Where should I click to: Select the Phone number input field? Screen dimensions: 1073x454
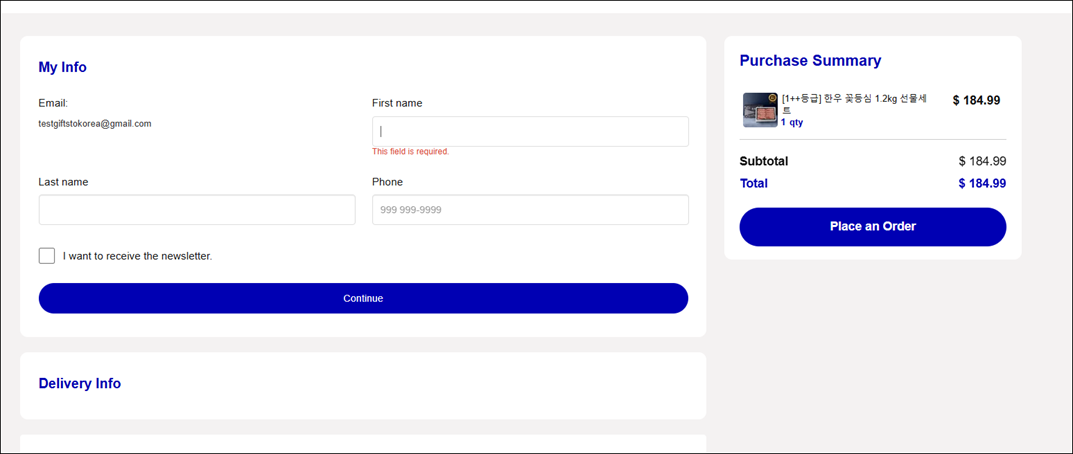[530, 210]
